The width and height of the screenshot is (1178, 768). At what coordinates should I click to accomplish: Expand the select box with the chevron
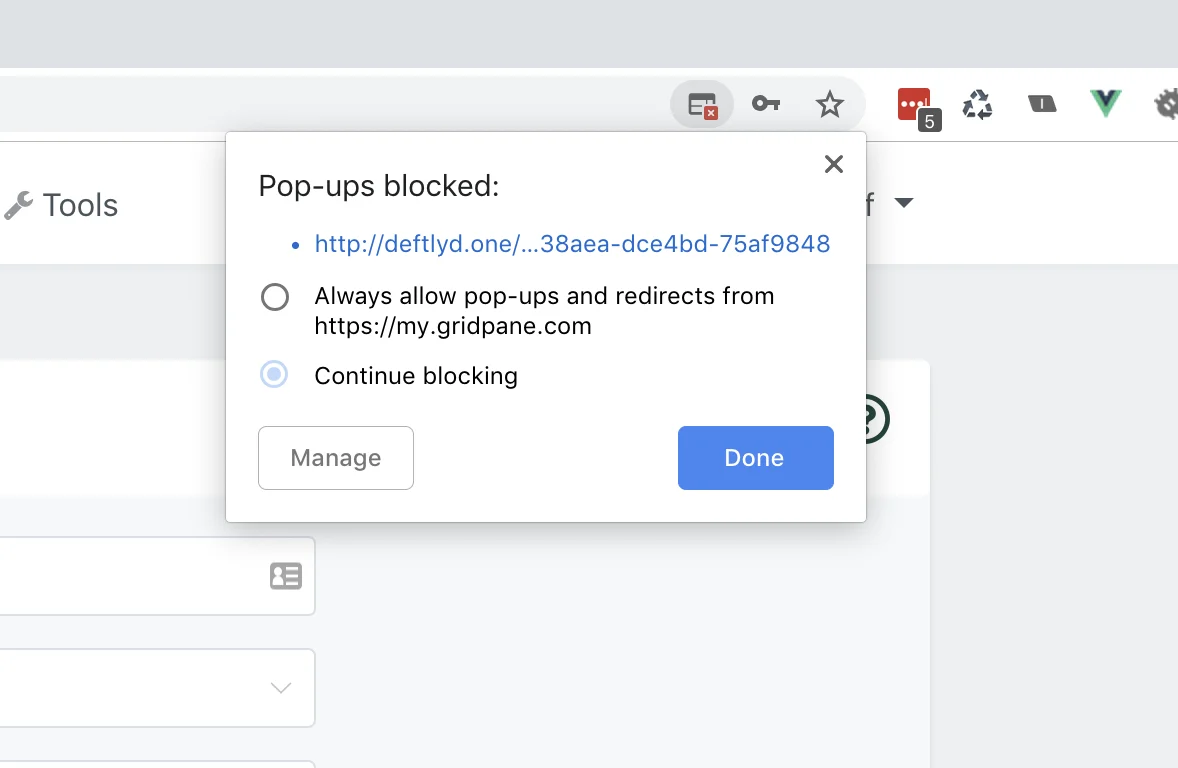tap(157, 688)
